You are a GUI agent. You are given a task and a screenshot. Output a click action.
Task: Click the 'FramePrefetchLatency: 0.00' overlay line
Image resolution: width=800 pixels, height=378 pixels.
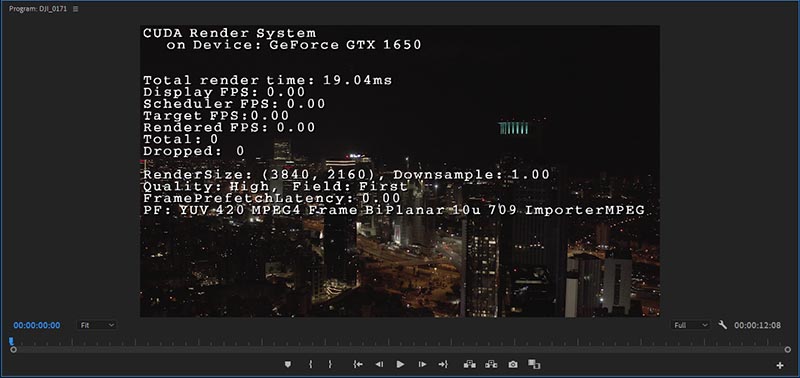pos(272,198)
